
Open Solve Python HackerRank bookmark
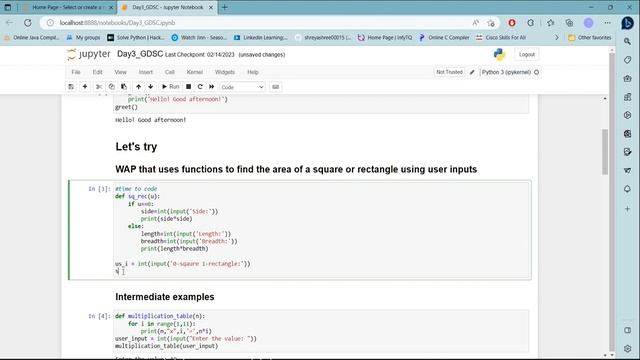(136, 38)
